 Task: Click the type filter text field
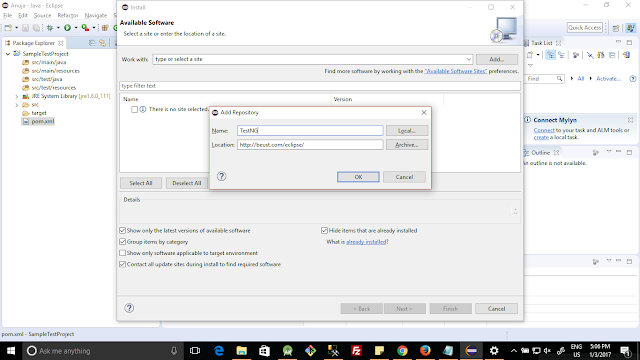pyautogui.click(x=320, y=86)
